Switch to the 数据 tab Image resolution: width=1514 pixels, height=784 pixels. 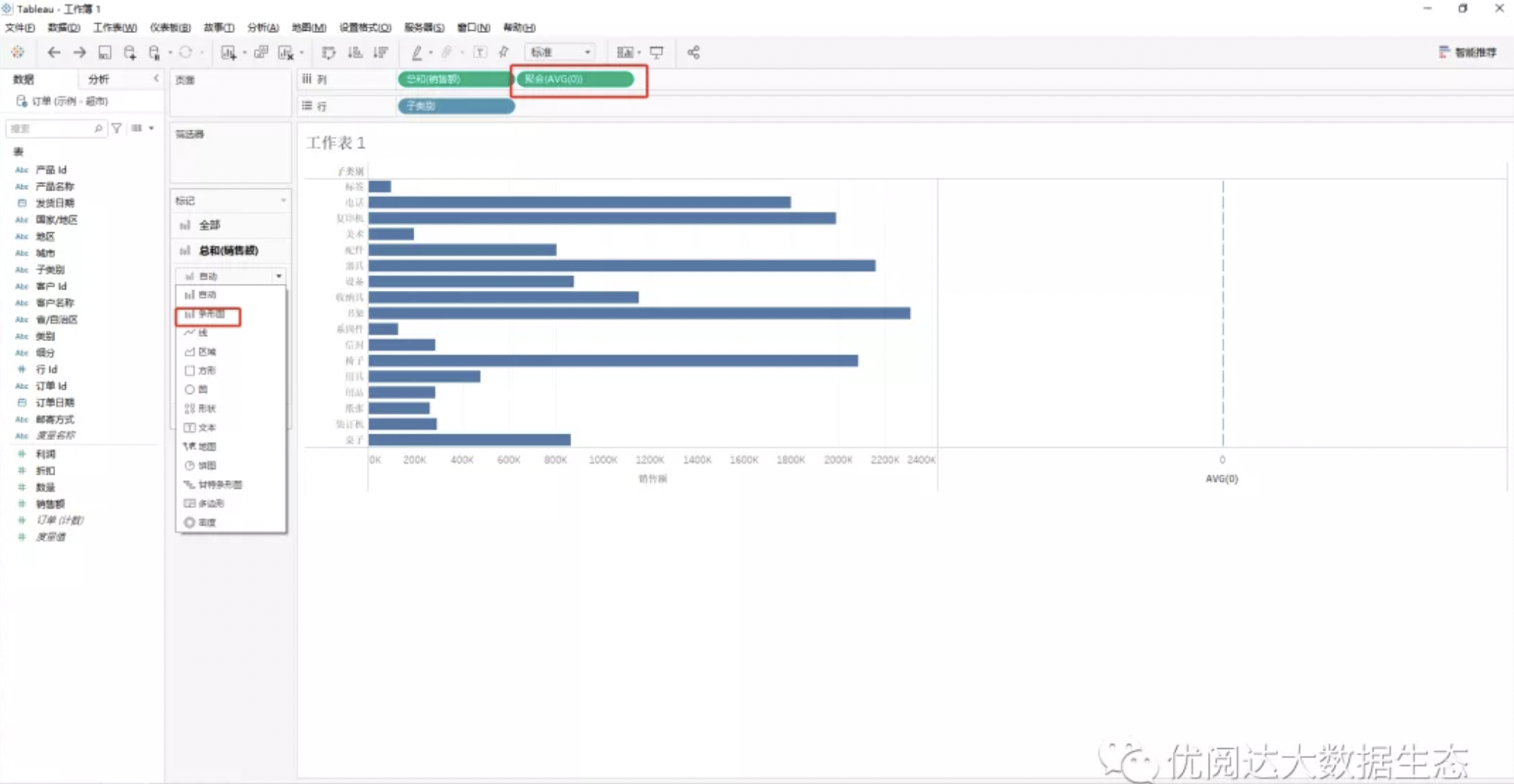pyautogui.click(x=24, y=79)
